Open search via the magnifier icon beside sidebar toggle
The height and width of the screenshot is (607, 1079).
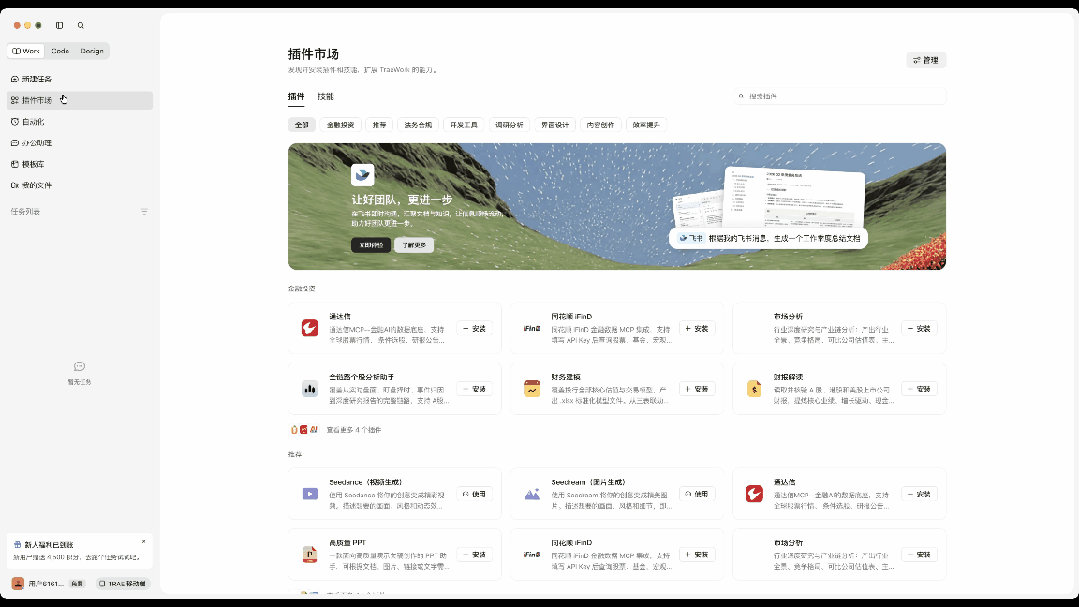(x=81, y=25)
